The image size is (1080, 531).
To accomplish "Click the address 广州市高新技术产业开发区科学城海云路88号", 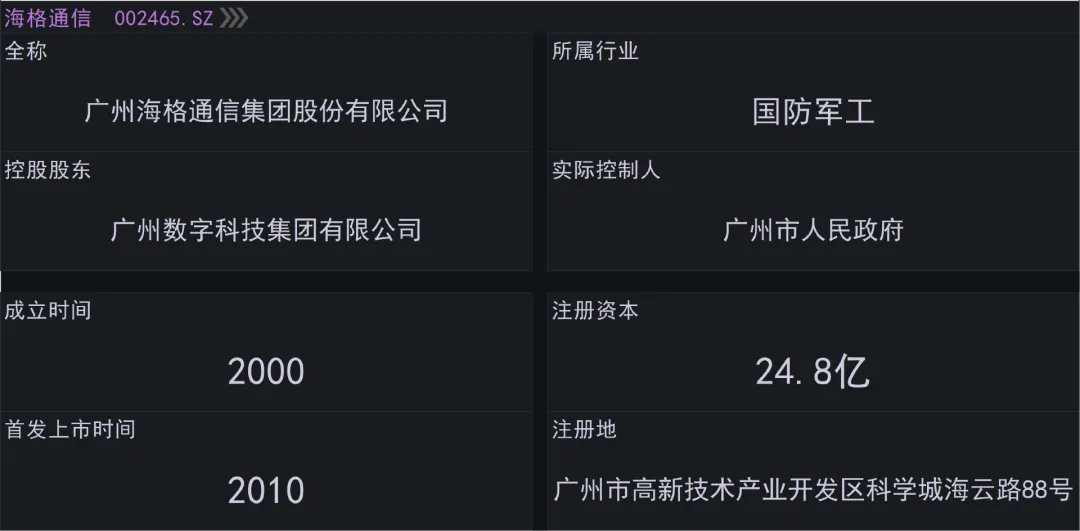I will click(813, 490).
